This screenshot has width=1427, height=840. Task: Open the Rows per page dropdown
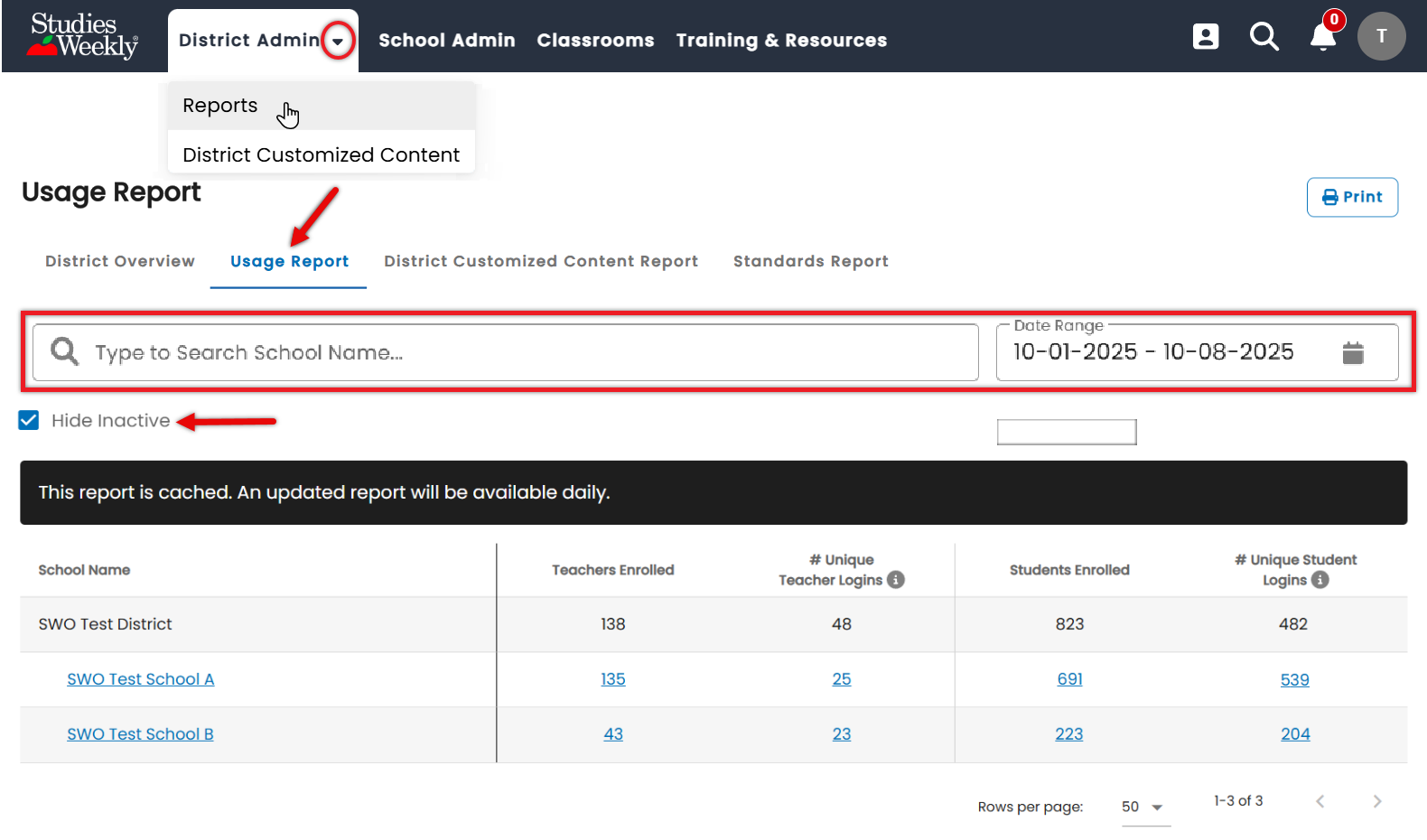click(1144, 807)
